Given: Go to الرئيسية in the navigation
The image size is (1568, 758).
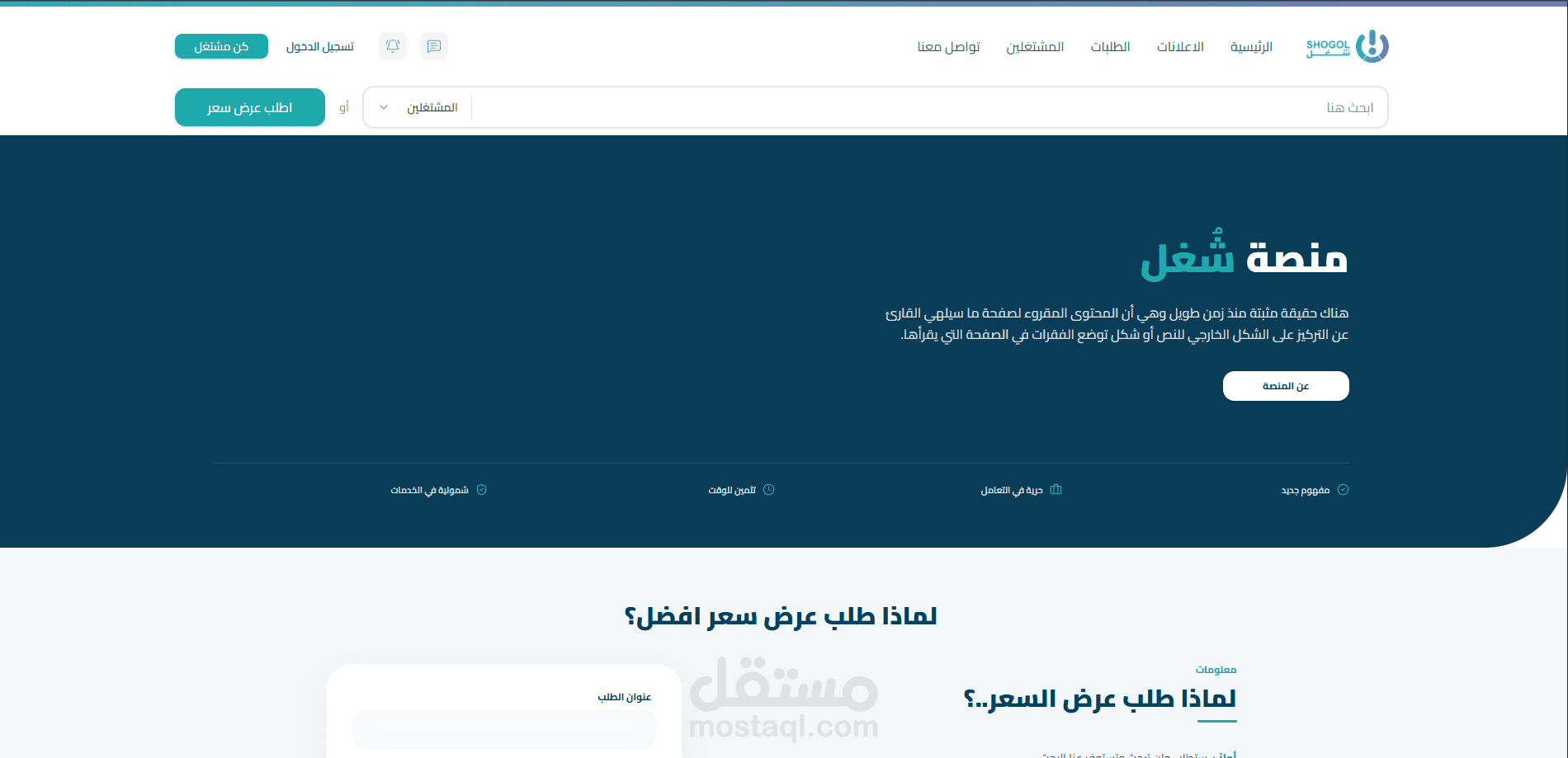Looking at the screenshot, I should (1251, 46).
